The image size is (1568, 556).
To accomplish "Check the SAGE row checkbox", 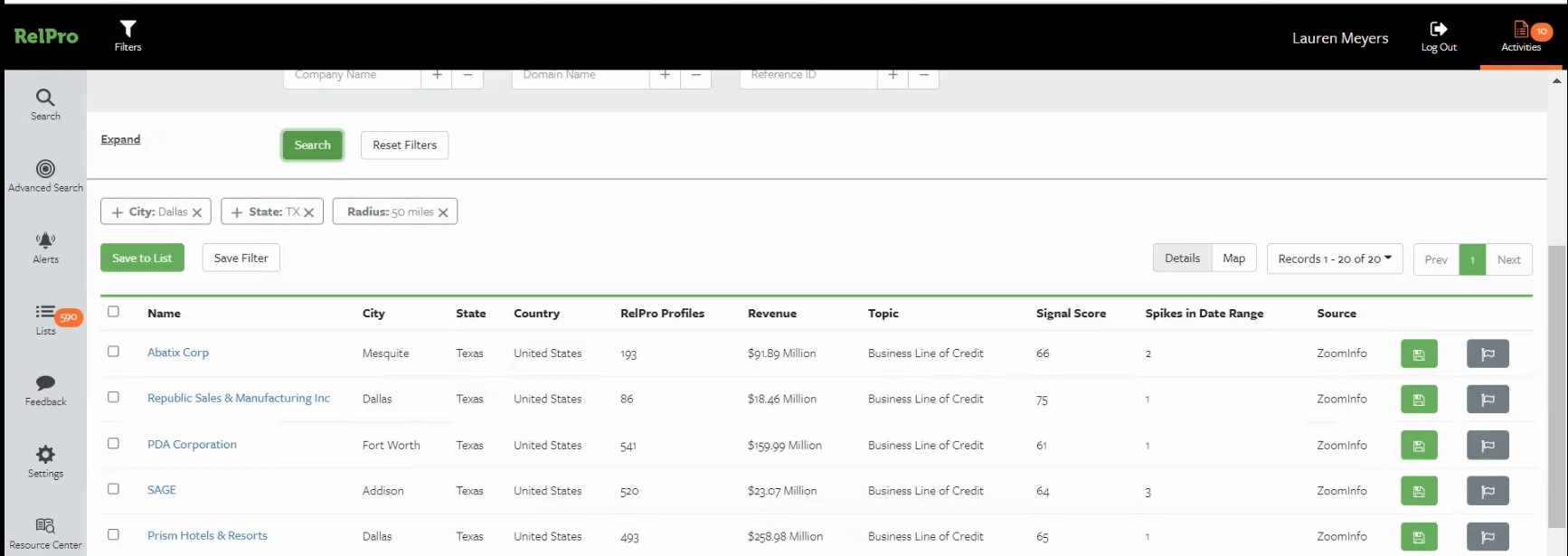I will [x=113, y=488].
